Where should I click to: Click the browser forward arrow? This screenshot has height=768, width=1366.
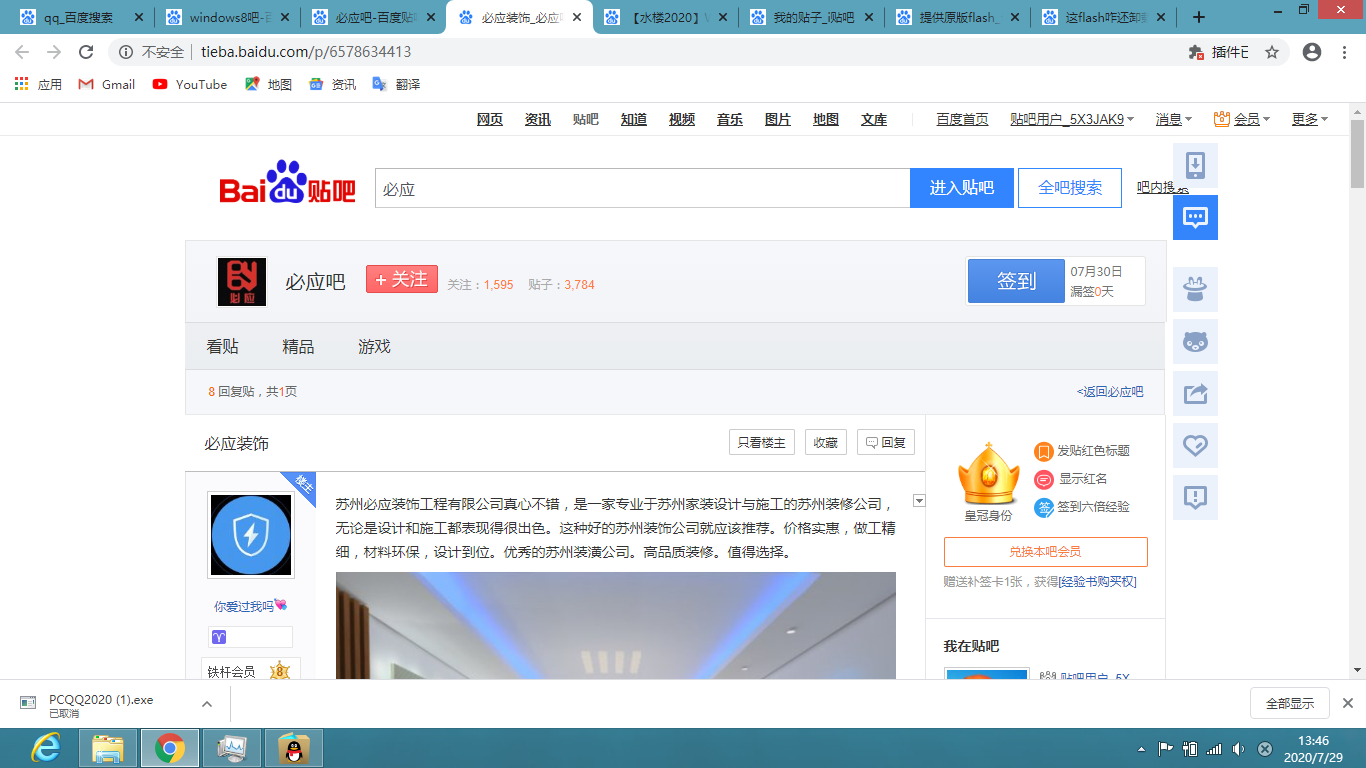pos(54,52)
